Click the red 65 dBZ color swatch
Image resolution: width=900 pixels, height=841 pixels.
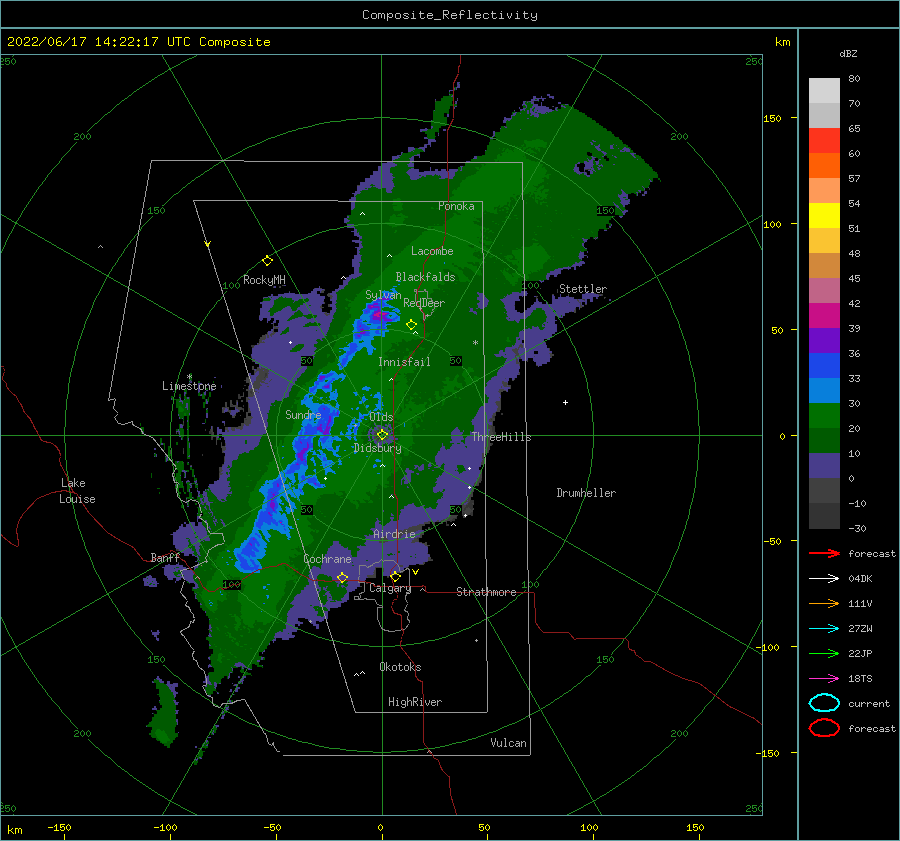tap(824, 140)
